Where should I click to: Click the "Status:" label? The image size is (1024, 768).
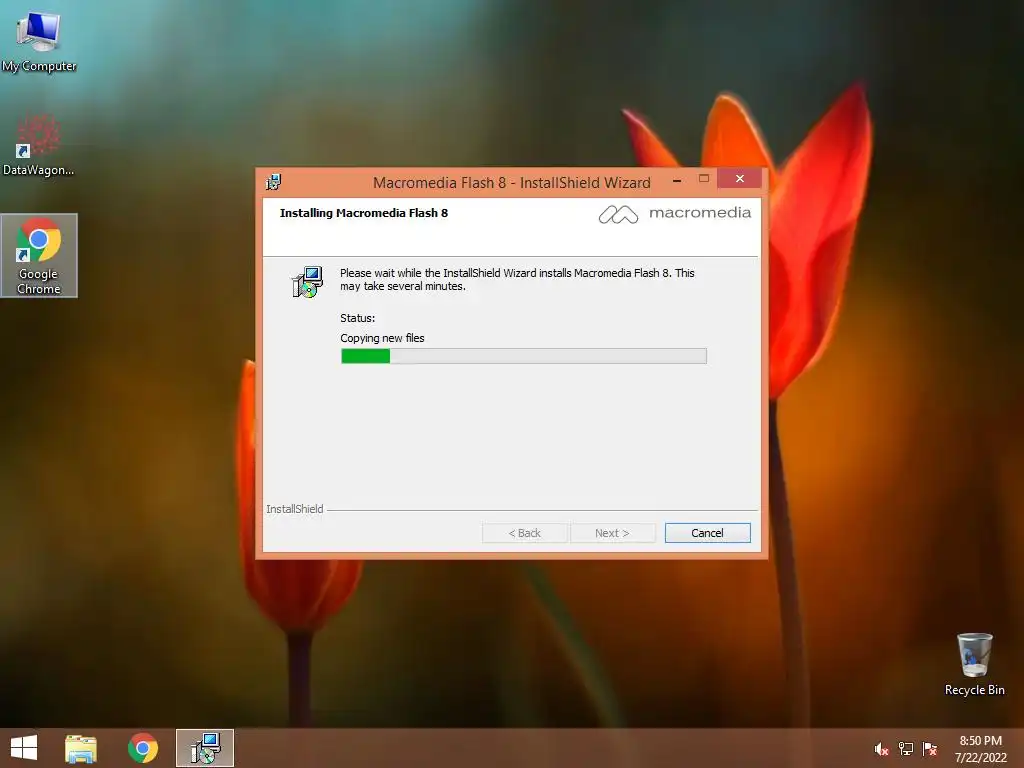pyautogui.click(x=357, y=318)
